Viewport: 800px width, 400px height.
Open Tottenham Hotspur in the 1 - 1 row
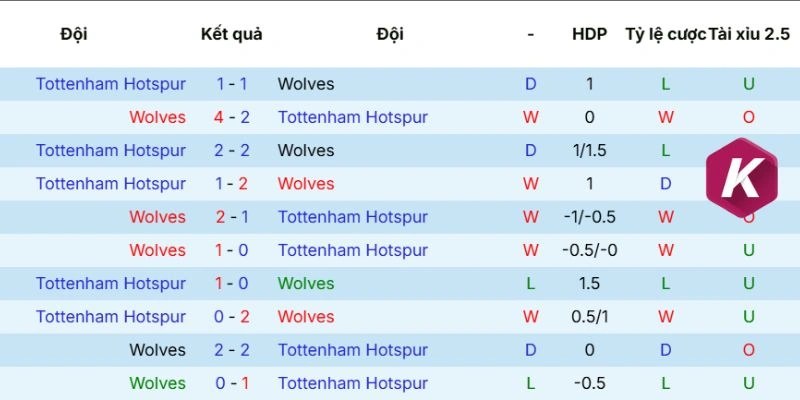click(x=110, y=84)
